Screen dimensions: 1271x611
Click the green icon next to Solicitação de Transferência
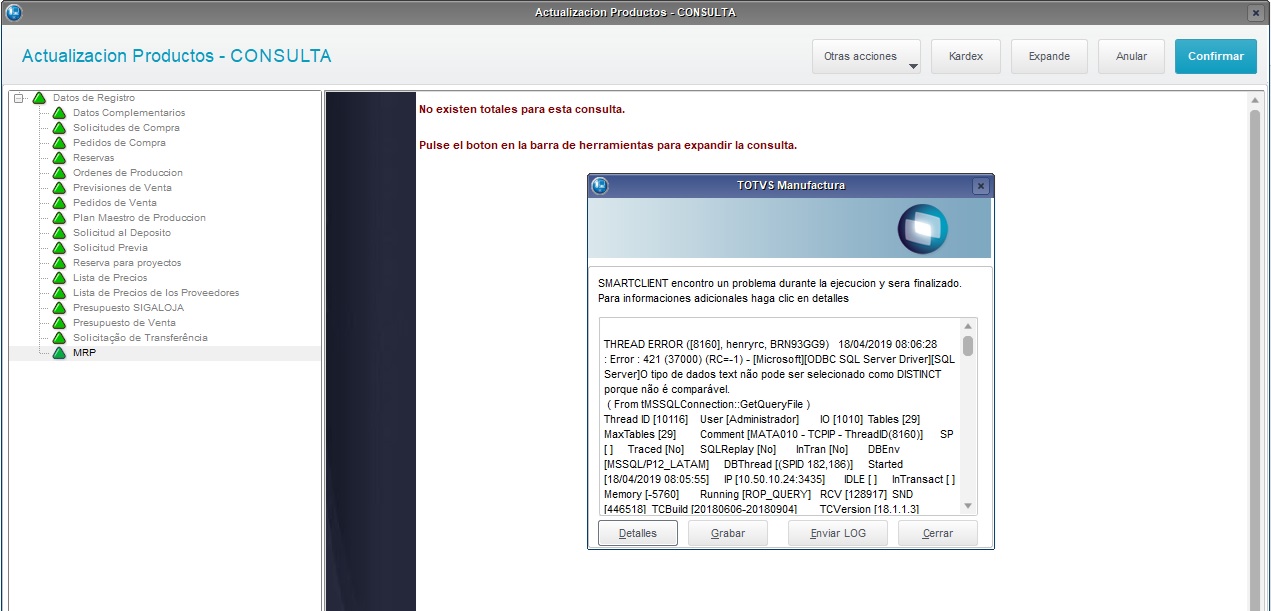[59, 338]
